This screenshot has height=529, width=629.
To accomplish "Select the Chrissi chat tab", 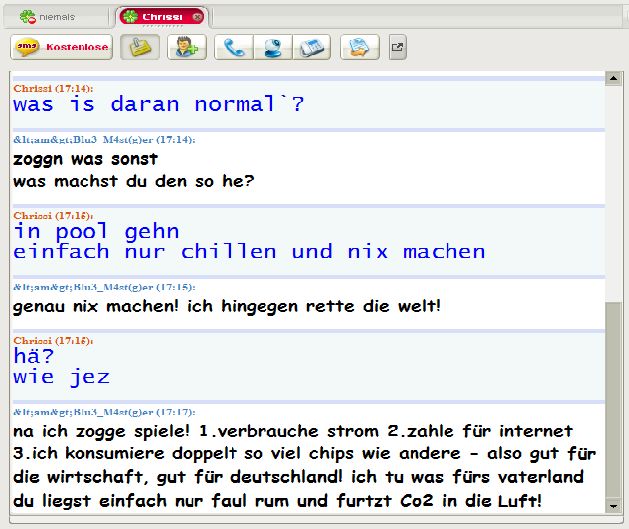I will click(161, 17).
